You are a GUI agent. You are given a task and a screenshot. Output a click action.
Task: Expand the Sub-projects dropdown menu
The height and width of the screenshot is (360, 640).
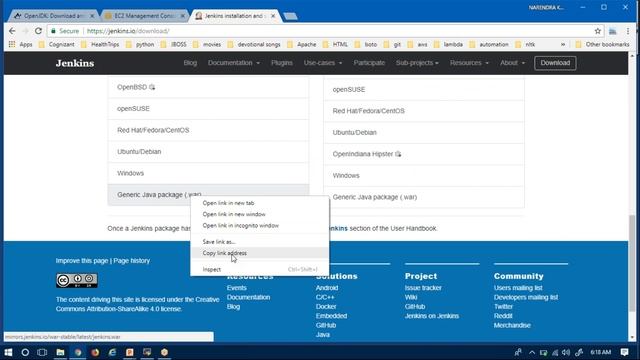(417, 63)
